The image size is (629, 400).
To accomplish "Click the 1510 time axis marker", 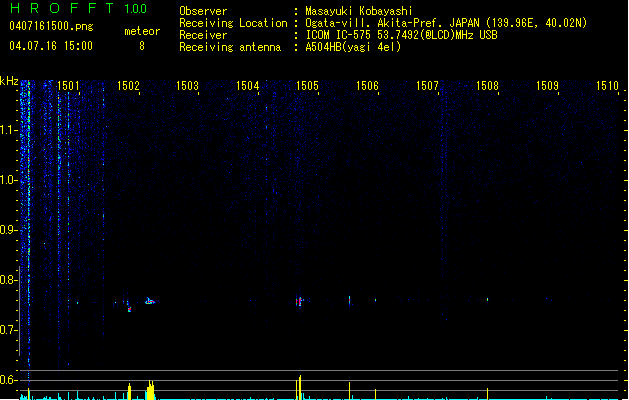I will [607, 85].
